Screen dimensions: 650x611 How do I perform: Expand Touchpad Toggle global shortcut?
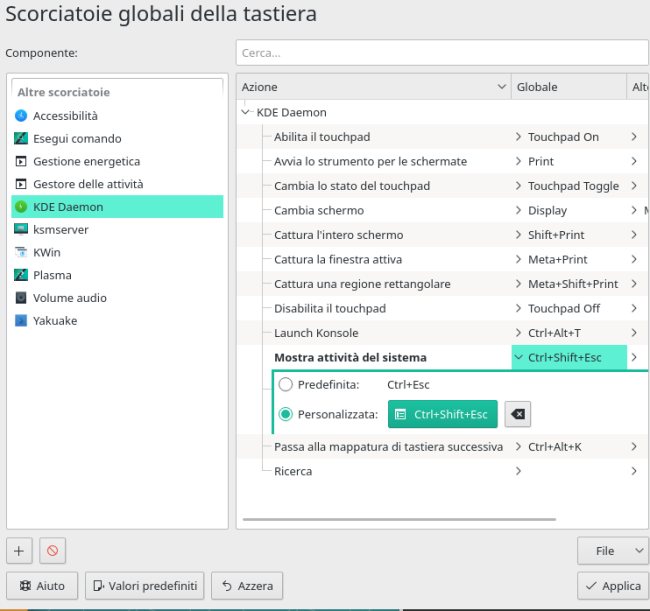click(x=518, y=186)
